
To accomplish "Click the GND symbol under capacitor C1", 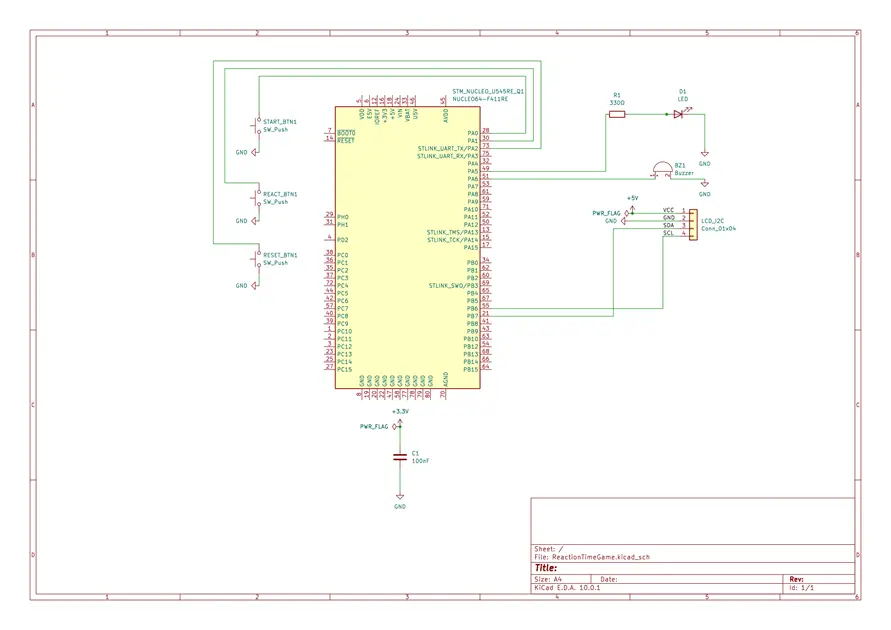I will coord(400,497).
